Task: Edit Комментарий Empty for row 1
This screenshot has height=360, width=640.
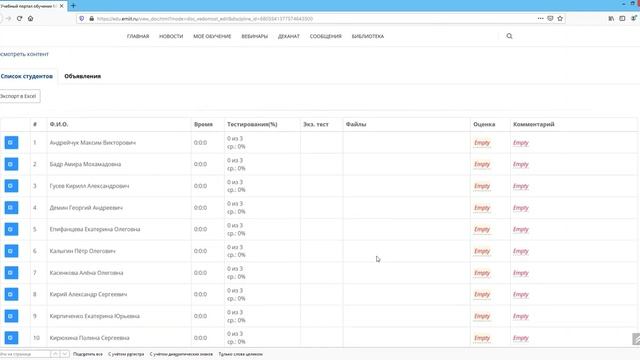Action: point(521,143)
